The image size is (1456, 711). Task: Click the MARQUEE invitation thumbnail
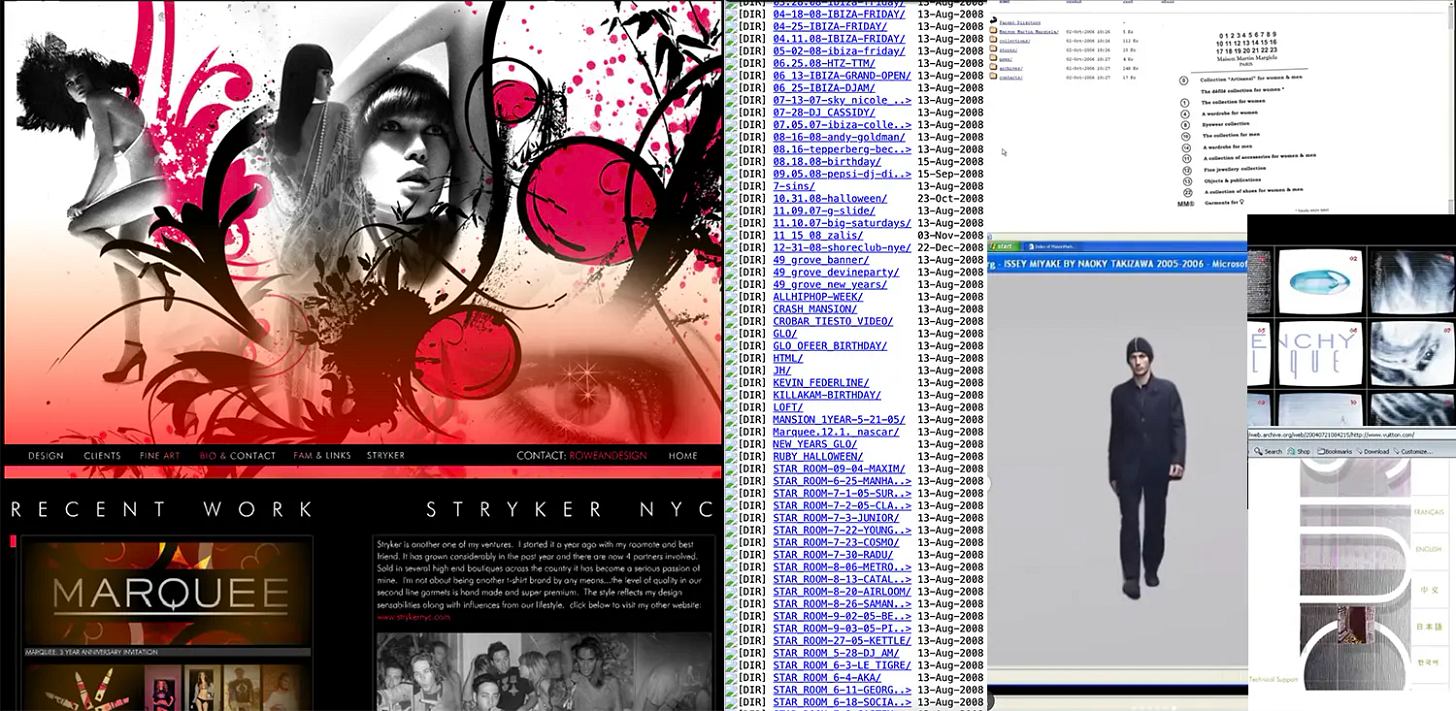coord(167,595)
